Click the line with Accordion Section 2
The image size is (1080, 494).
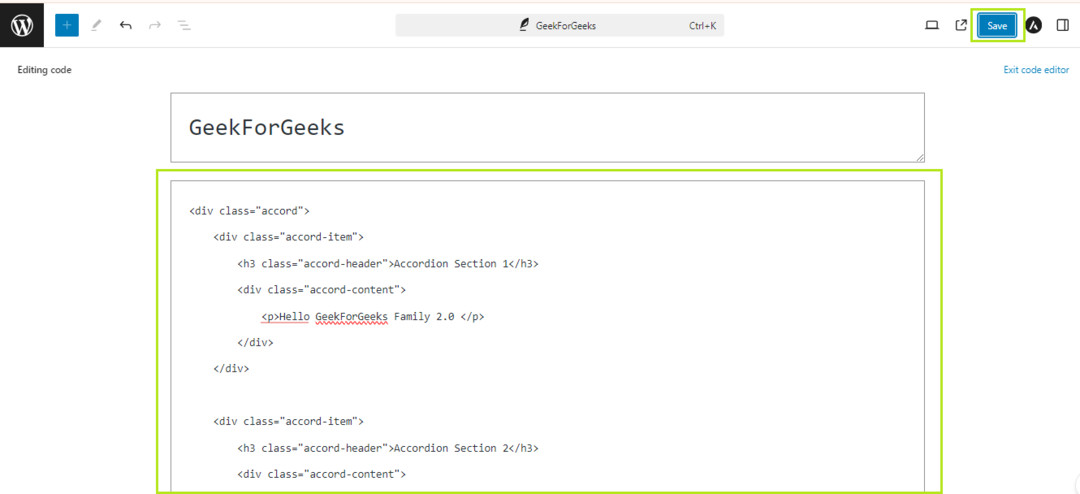[388, 448]
